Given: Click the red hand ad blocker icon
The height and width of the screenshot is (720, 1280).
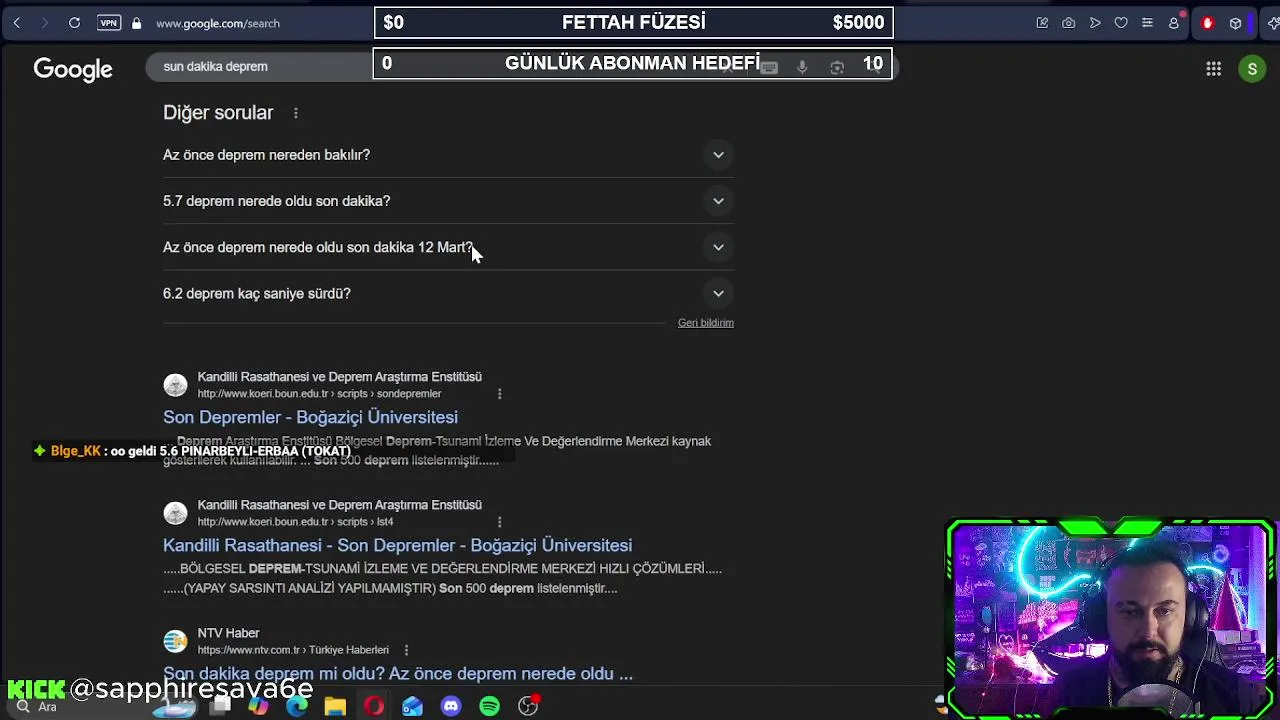Looking at the screenshot, I should pyautogui.click(x=1207, y=23).
